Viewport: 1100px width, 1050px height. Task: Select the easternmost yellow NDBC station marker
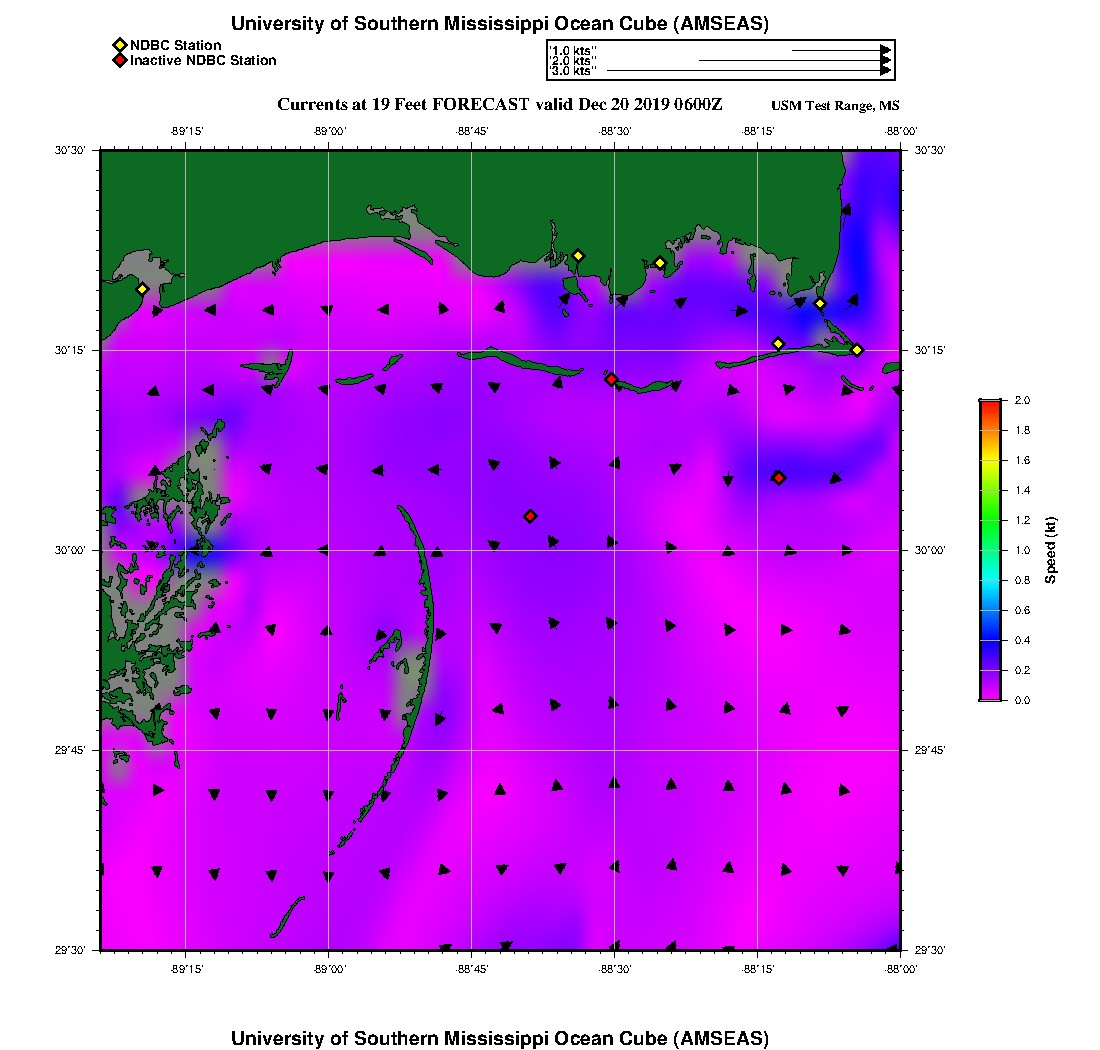pos(857,350)
